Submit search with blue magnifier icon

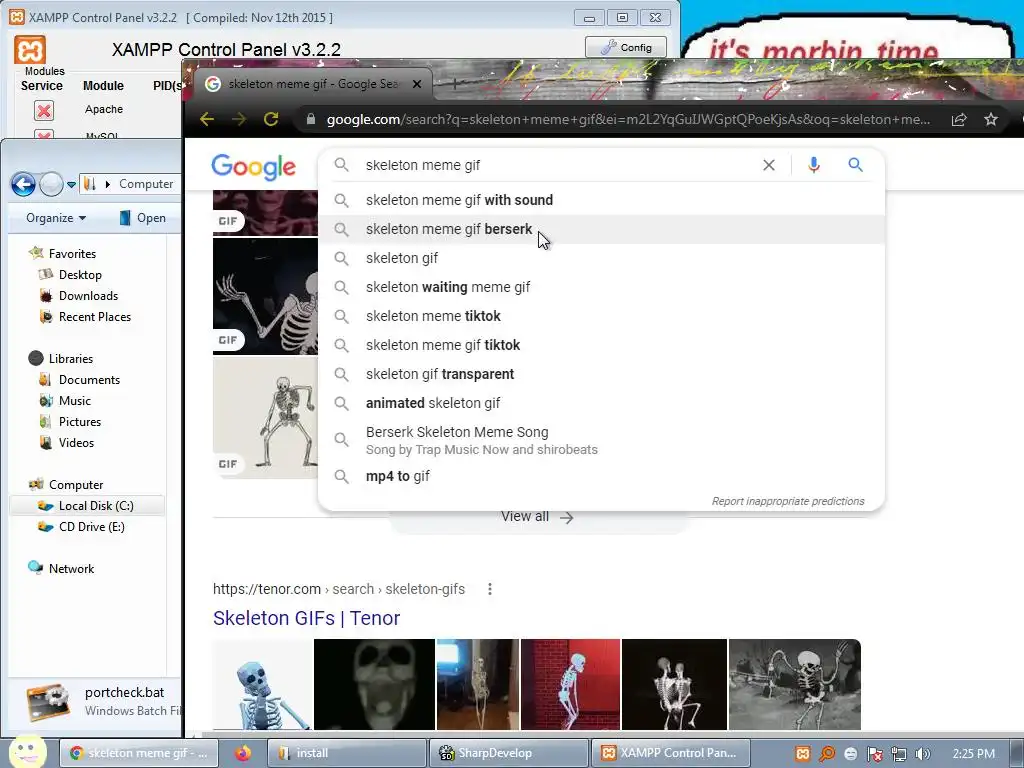[x=856, y=165]
